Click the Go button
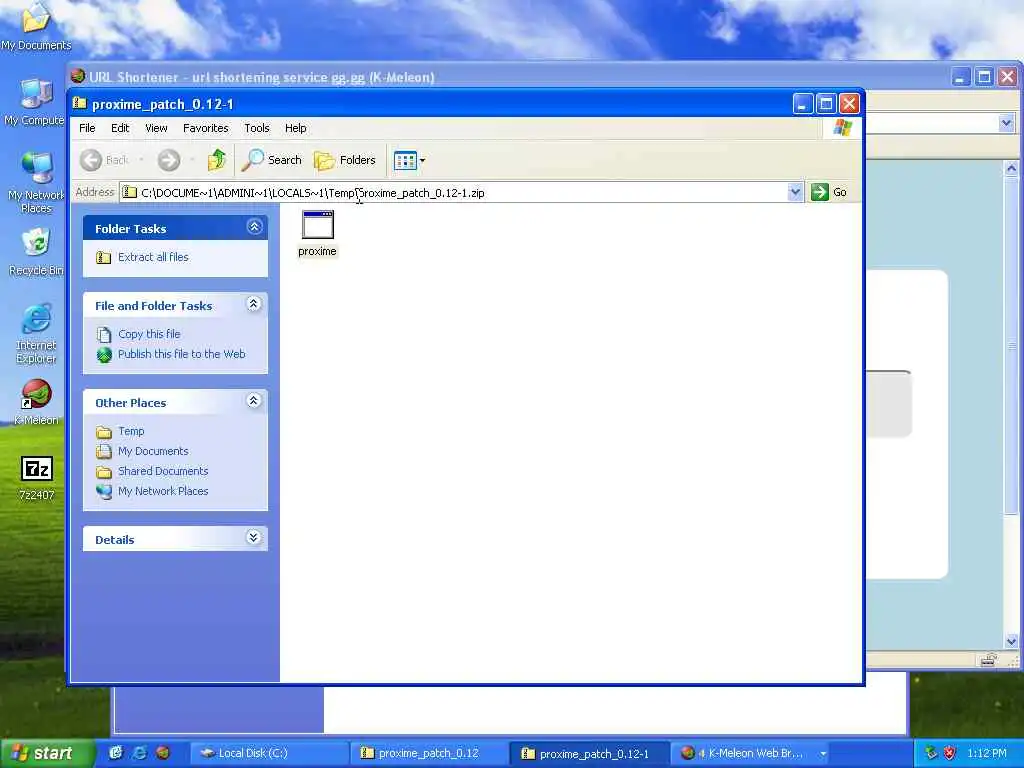Image resolution: width=1024 pixels, height=768 pixels. (829, 192)
